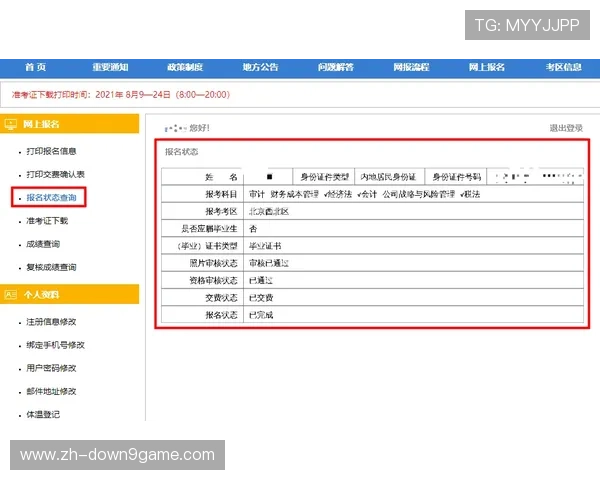Click the red 准考证下载打印时间 notice text
This screenshot has height=480, width=600.
click(121, 95)
